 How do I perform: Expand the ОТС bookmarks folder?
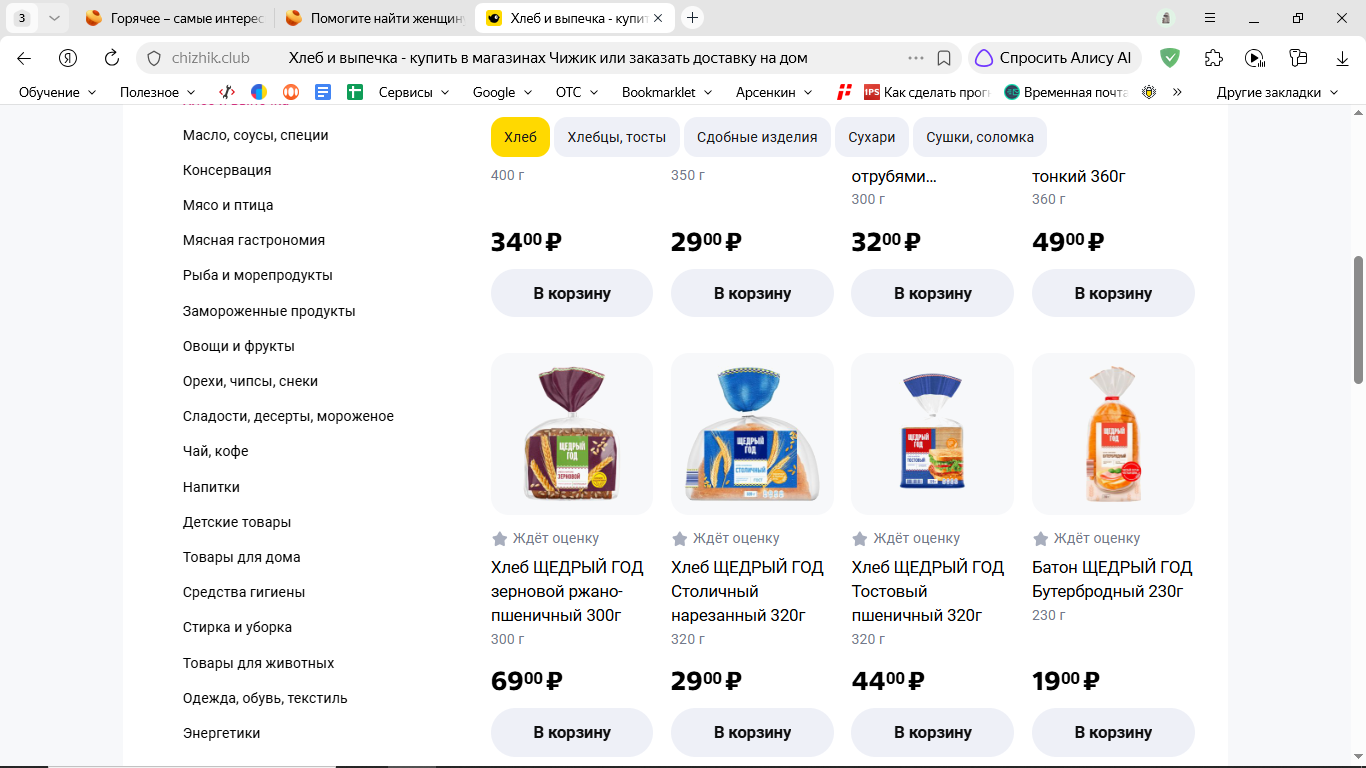coord(577,92)
